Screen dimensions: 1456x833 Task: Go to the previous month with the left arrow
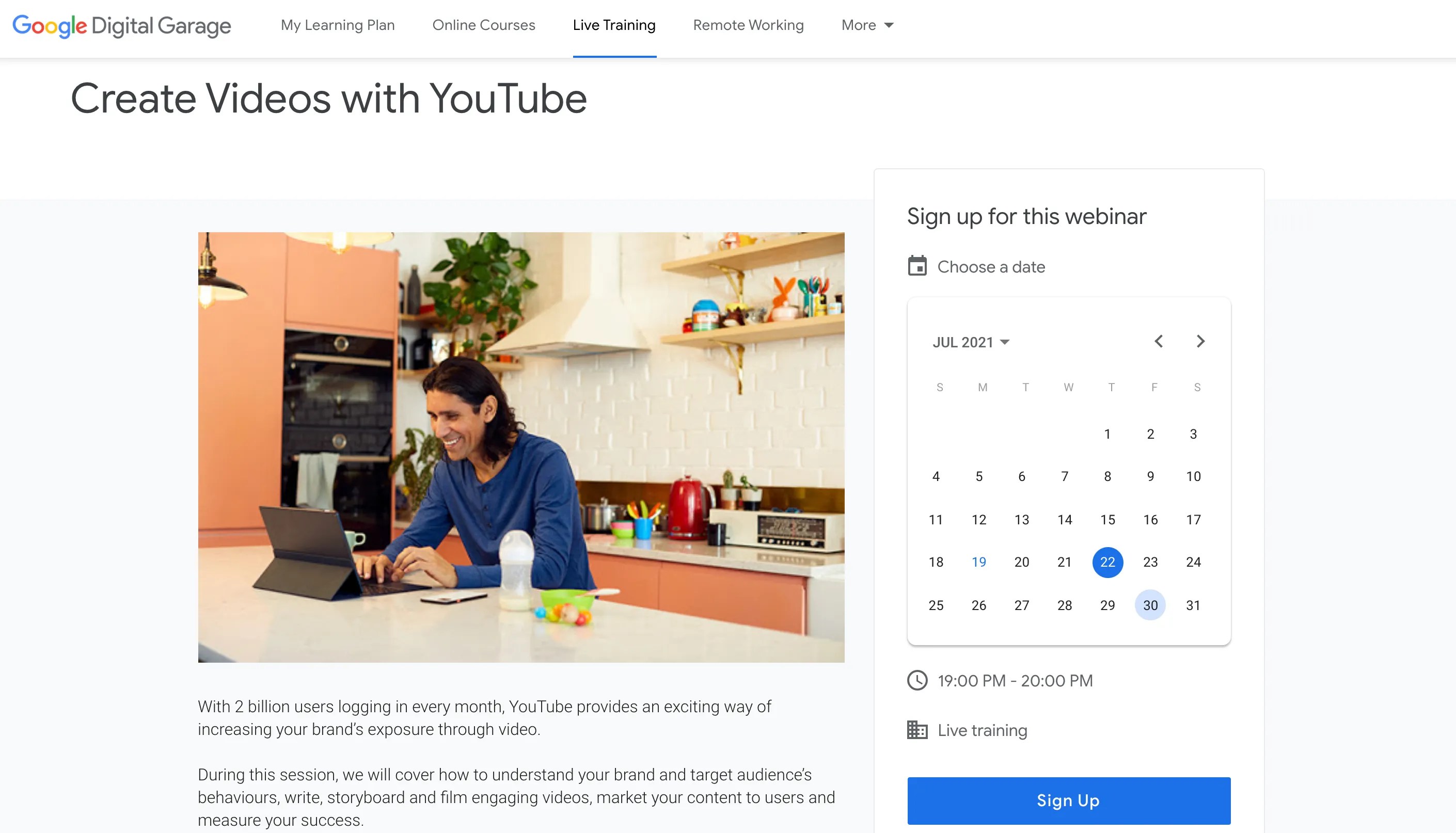pyautogui.click(x=1158, y=342)
